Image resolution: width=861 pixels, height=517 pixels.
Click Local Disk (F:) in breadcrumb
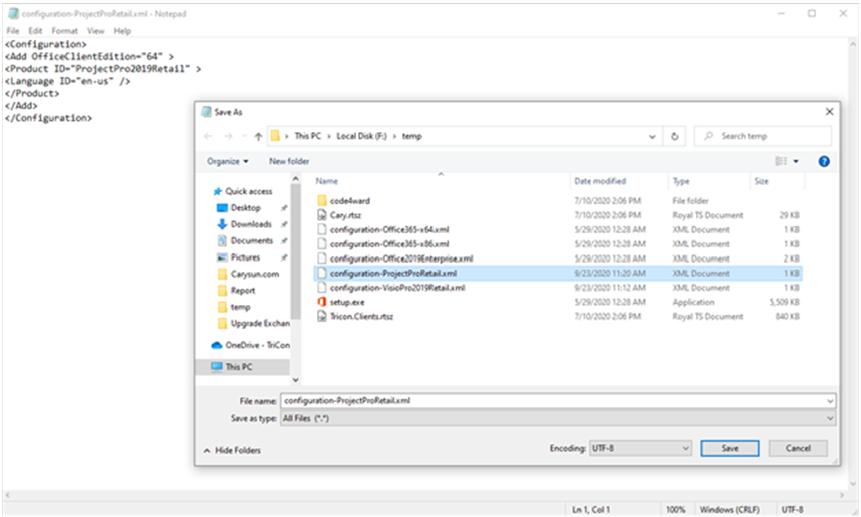pyautogui.click(x=361, y=136)
